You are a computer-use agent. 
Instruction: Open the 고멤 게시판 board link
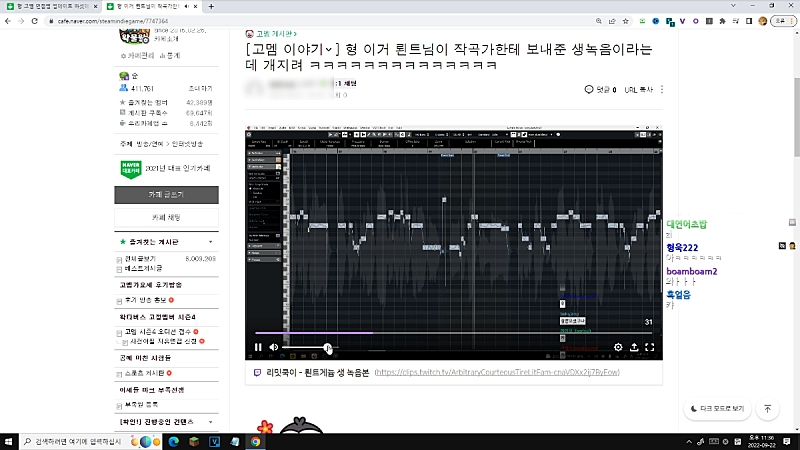[276, 34]
